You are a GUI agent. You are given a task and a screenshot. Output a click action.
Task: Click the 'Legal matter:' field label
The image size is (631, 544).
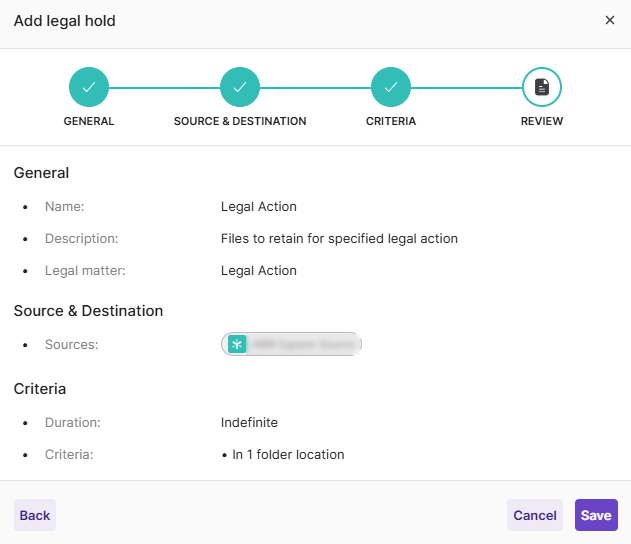pos(85,271)
